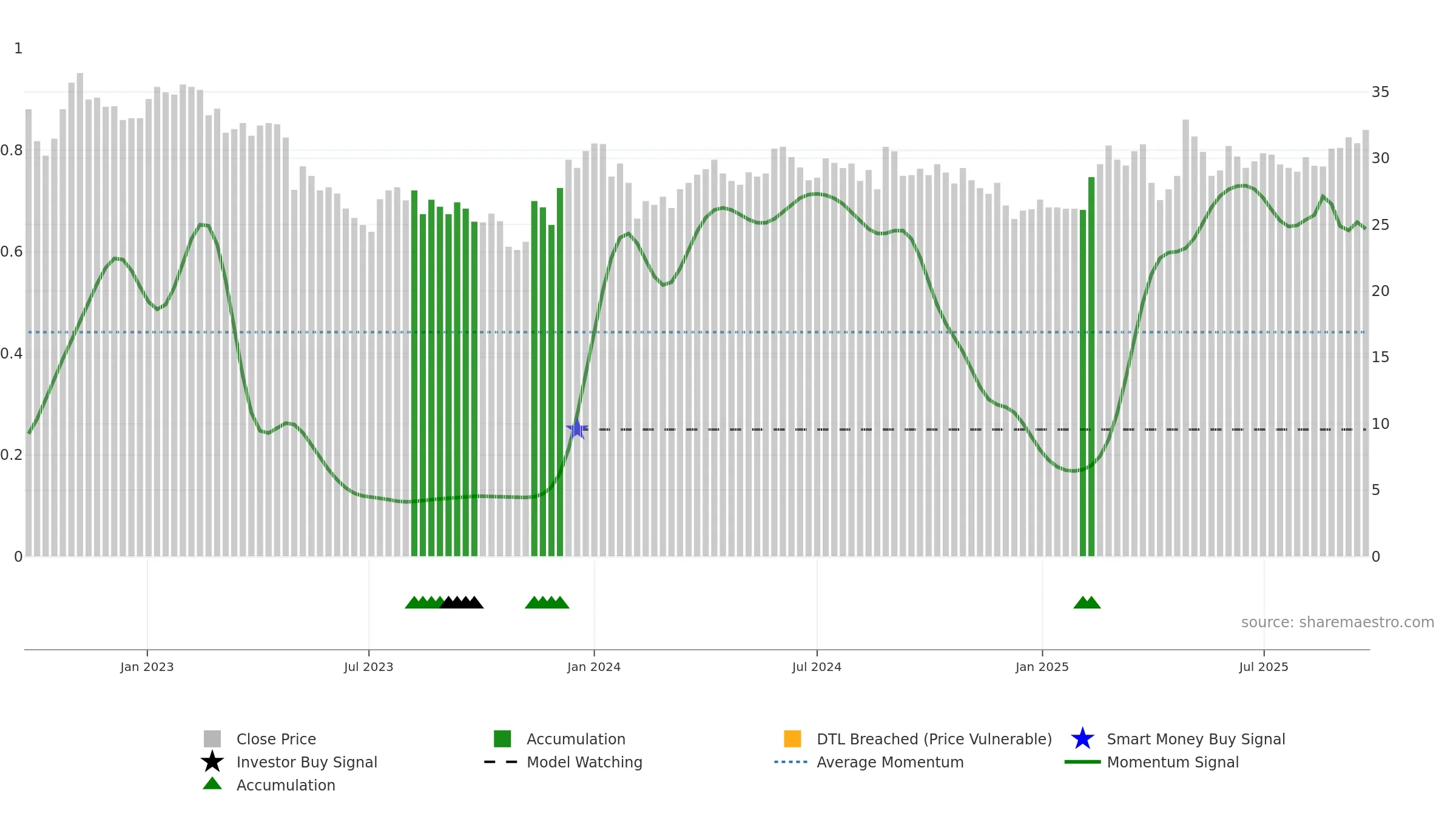This screenshot has height=819, width=1456.
Task: Click the black star Investor Buy legend icon
Action: tap(212, 762)
